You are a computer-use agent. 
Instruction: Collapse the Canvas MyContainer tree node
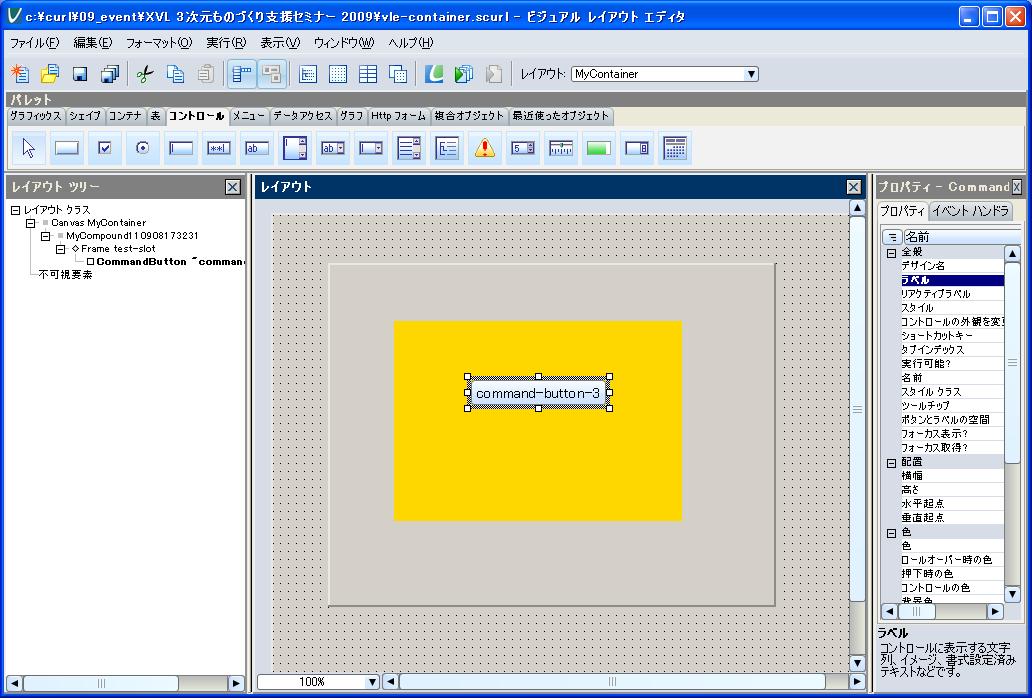pos(31,223)
